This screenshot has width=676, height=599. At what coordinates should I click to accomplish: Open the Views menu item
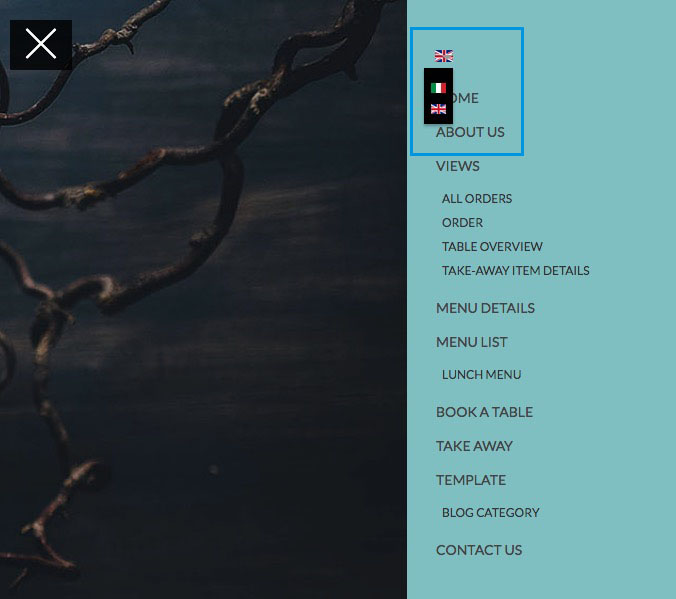click(457, 166)
